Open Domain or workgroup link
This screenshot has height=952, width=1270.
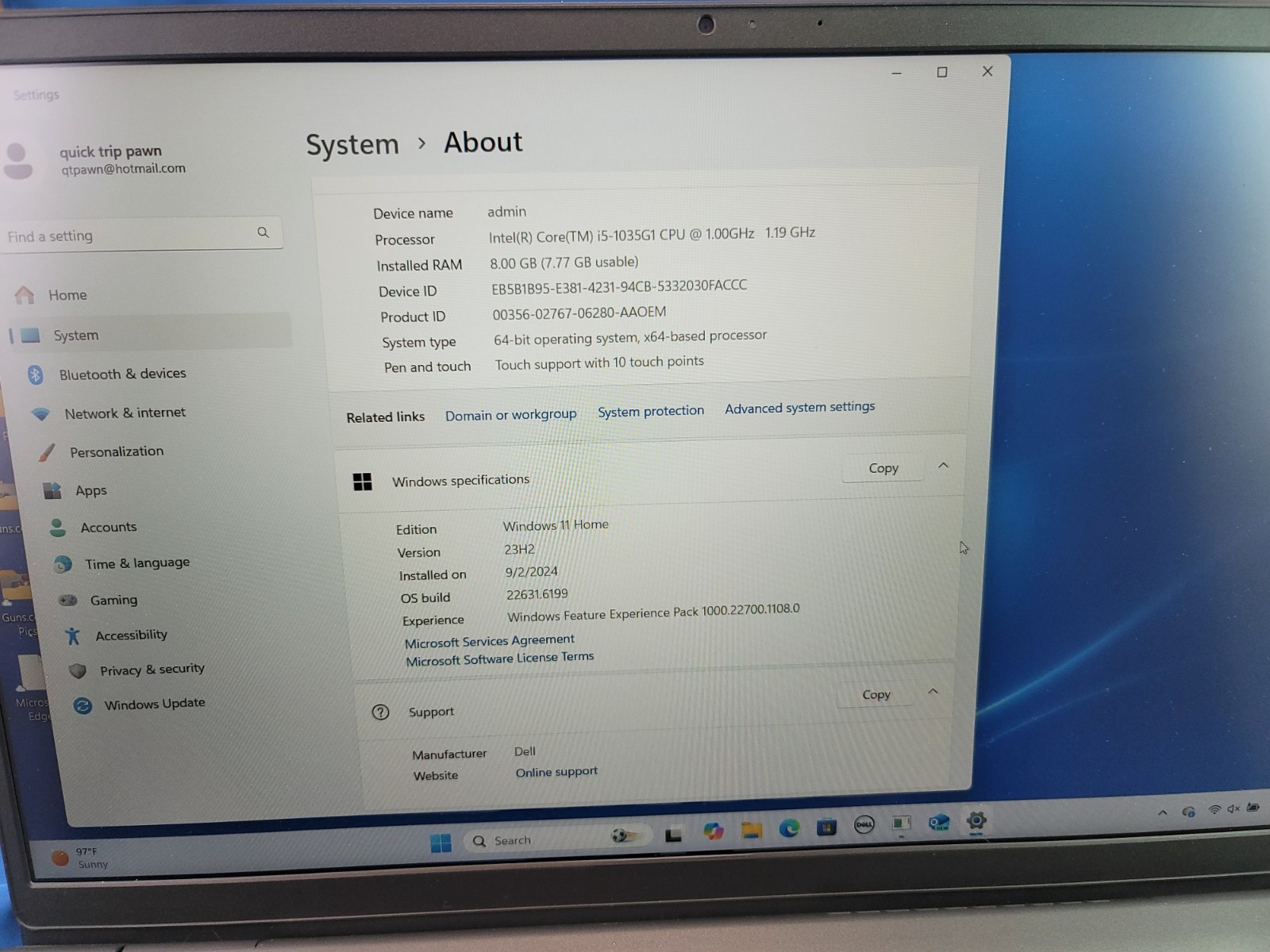point(510,414)
